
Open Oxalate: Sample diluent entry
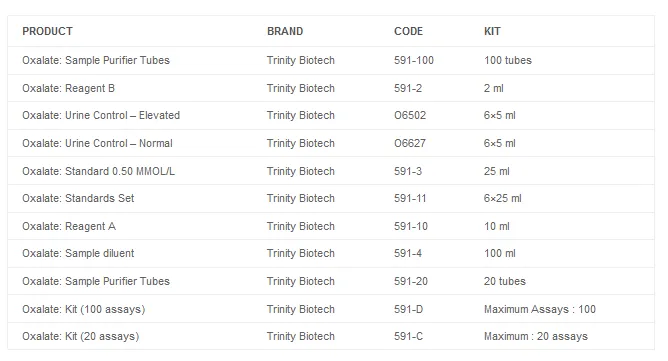[x=78, y=253]
